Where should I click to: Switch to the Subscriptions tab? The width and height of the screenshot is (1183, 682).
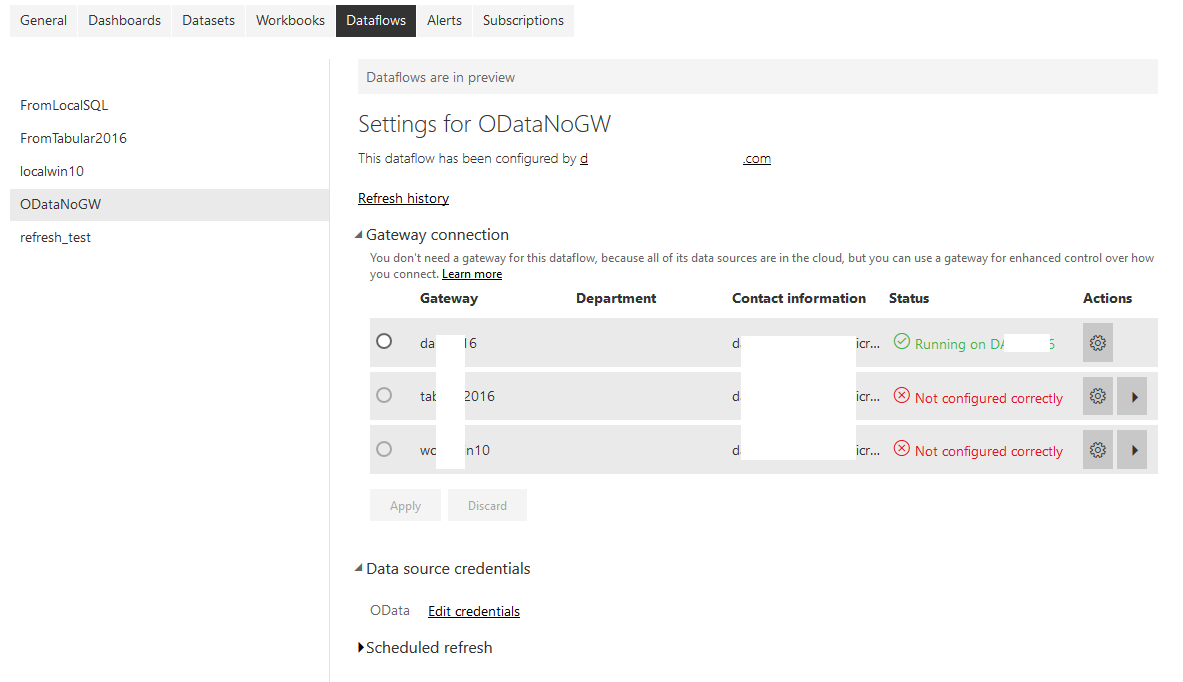click(523, 20)
